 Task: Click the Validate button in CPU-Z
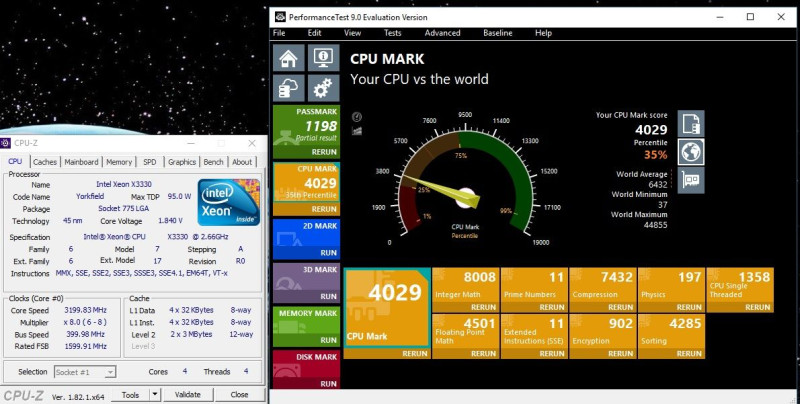188,394
